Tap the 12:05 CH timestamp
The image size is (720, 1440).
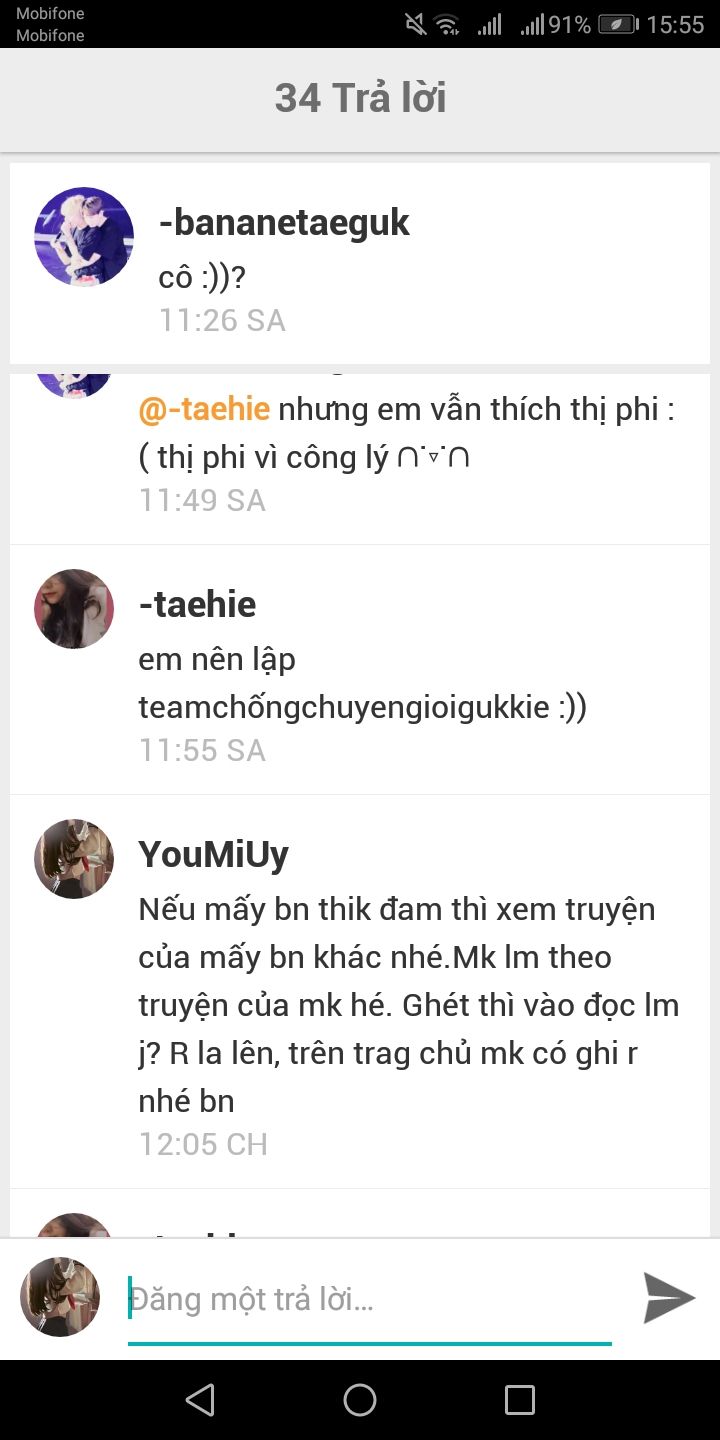click(203, 1144)
